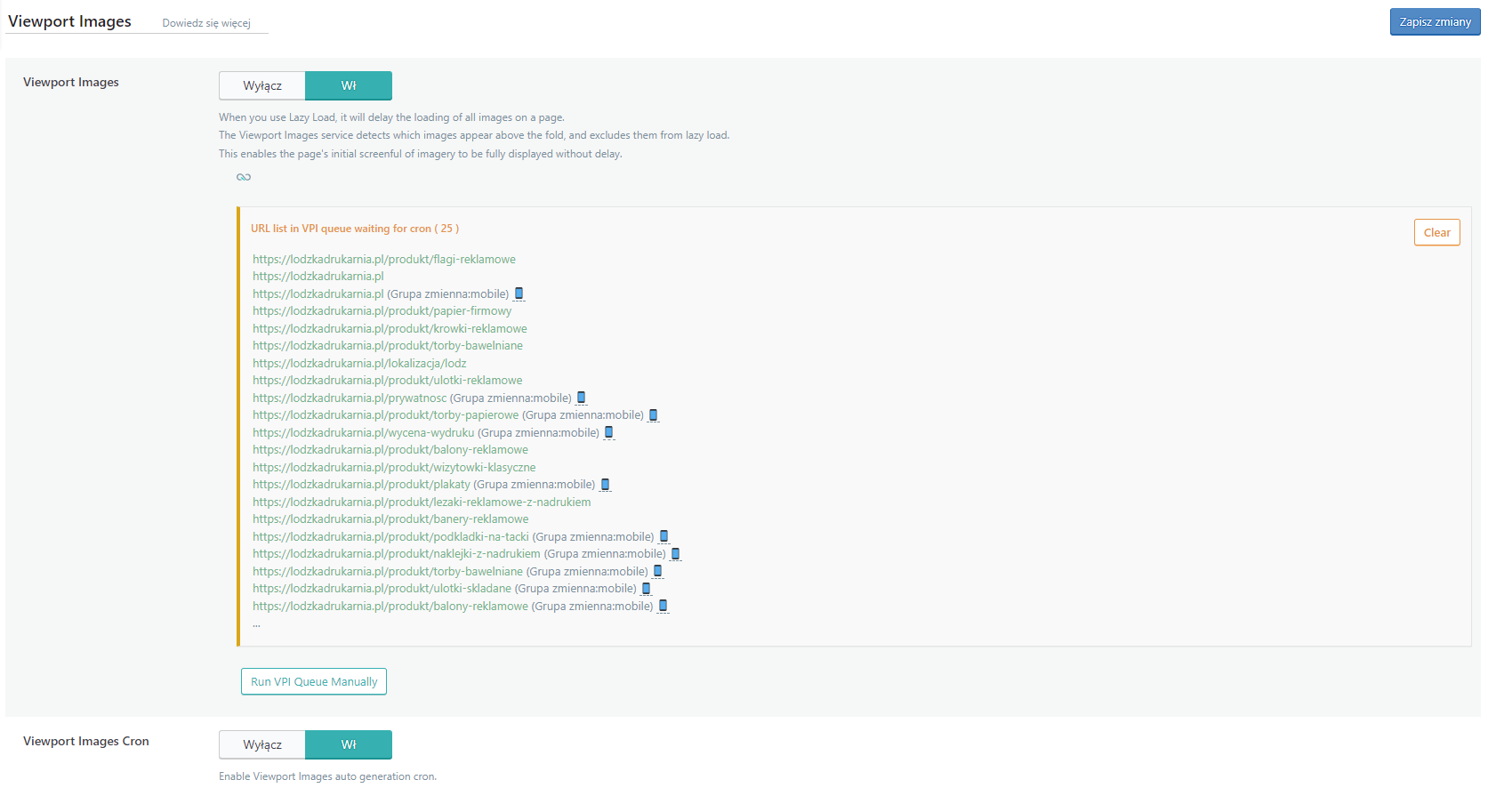Click 'Enable Viewport Images auto generation cron' text

pyautogui.click(x=327, y=776)
